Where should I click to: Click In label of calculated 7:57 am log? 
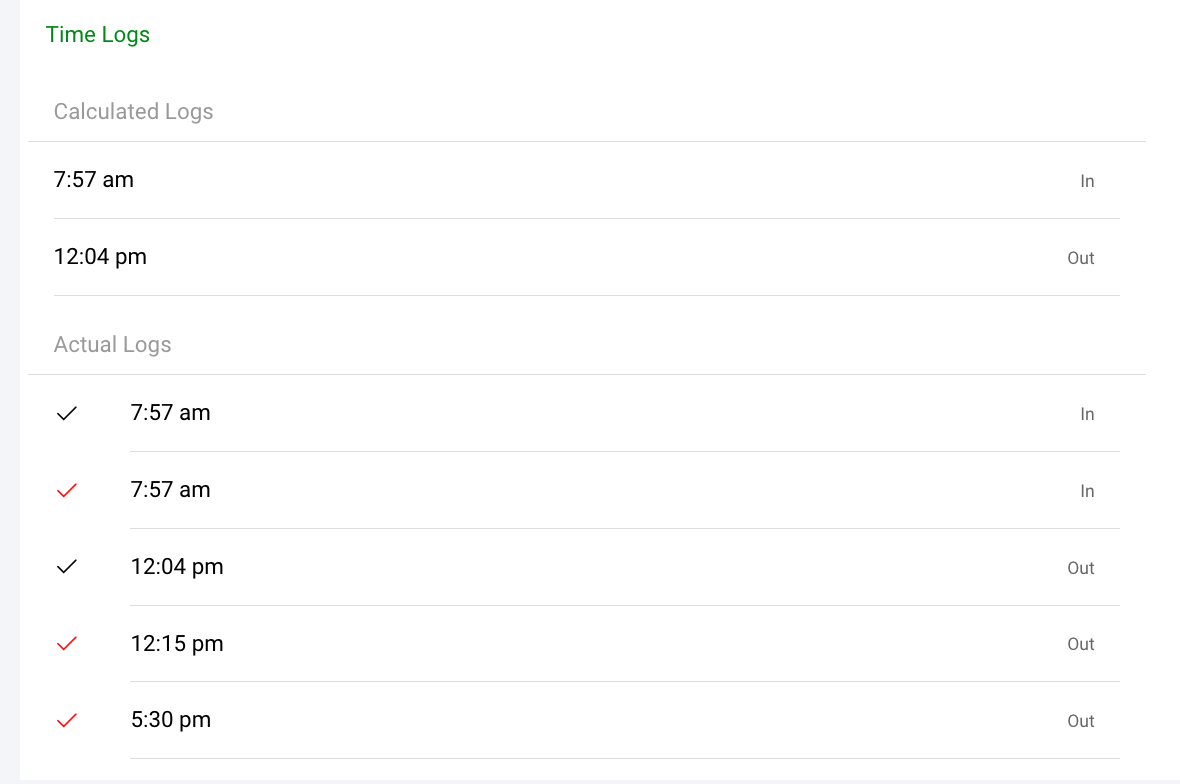point(1087,181)
